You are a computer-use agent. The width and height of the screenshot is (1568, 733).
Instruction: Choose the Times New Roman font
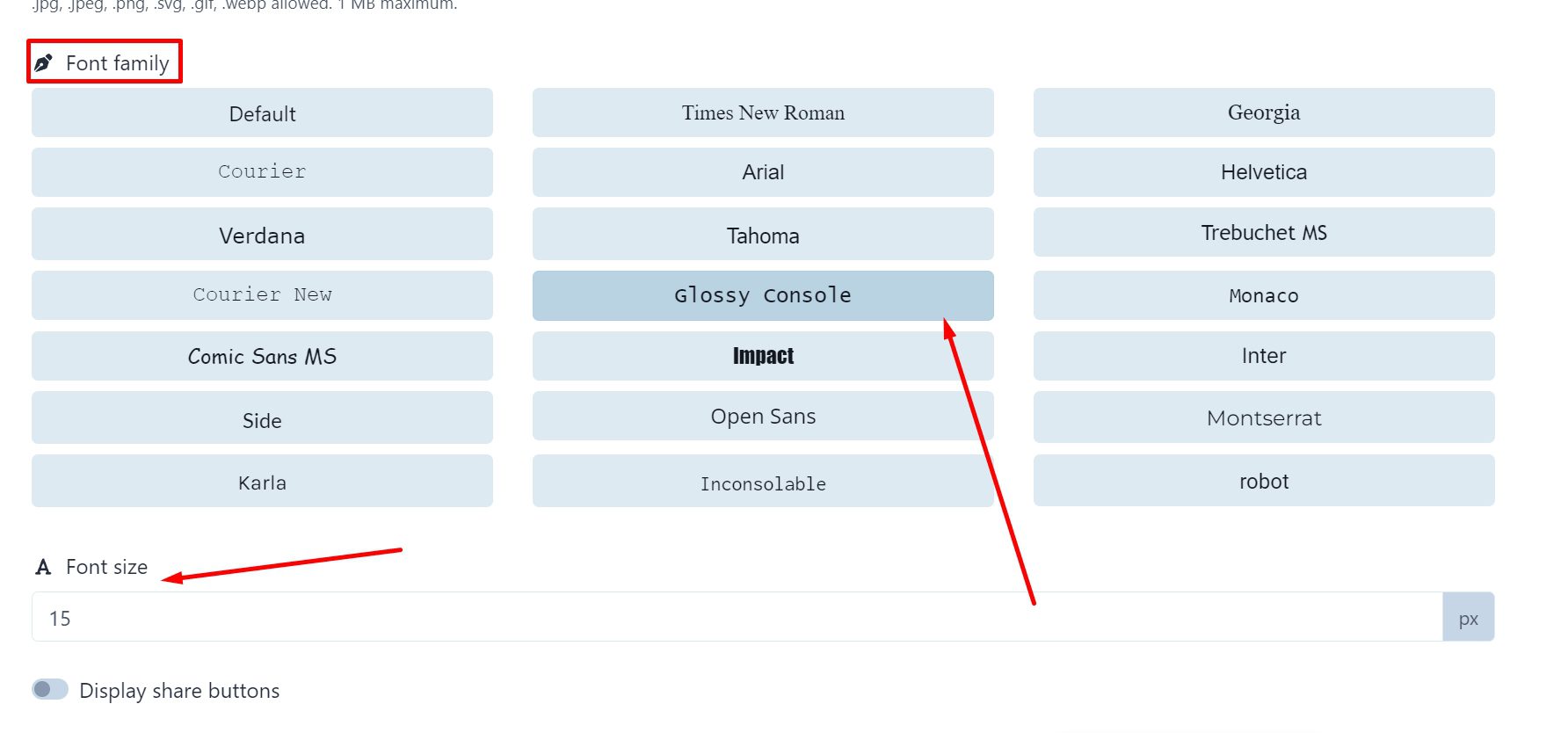[763, 113]
